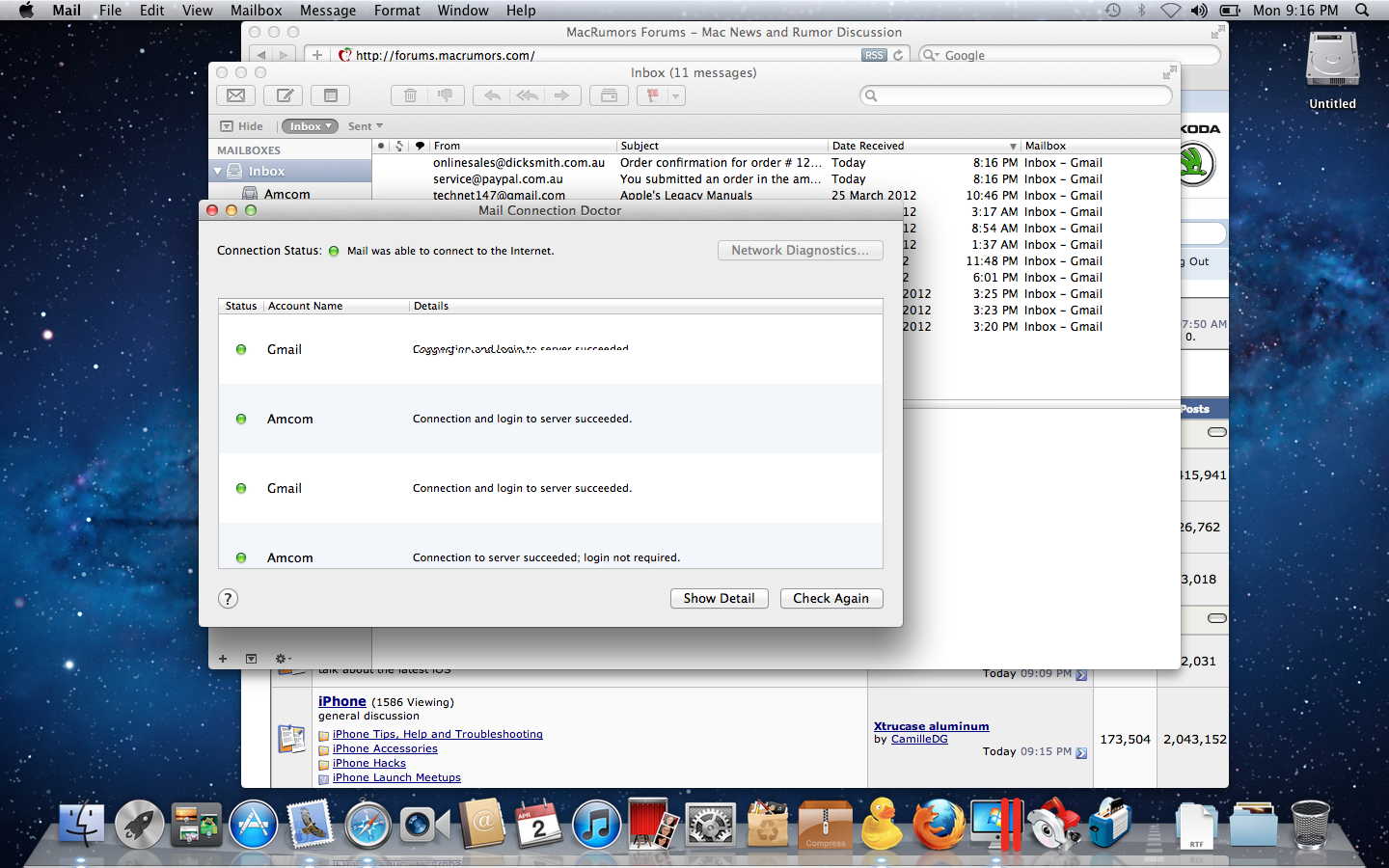This screenshot has width=1389, height=868.
Task: Open Time Machine menu bar icon
Action: [x=1113, y=11]
